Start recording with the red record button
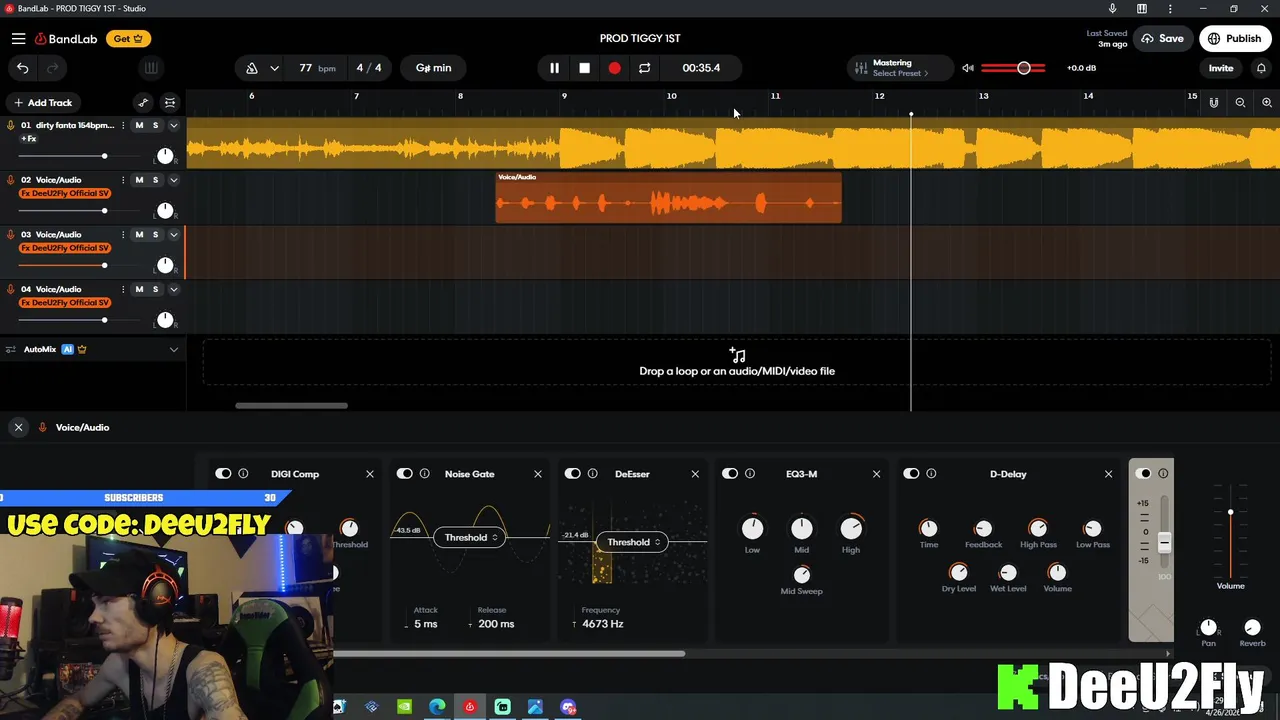The height and width of the screenshot is (720, 1280). [x=614, y=68]
